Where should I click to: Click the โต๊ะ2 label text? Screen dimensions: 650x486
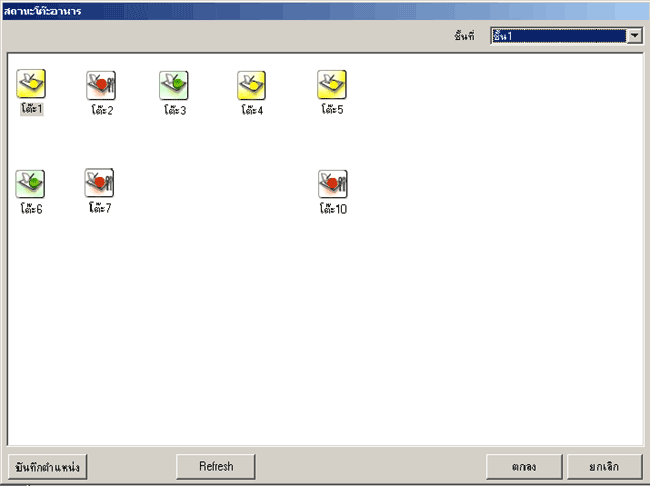click(x=102, y=110)
